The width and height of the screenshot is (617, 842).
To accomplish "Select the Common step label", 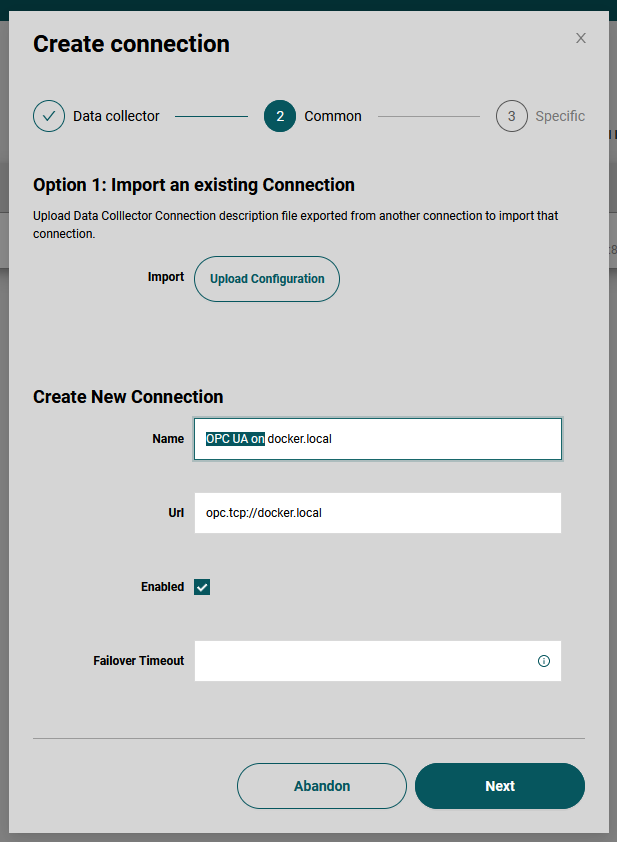I will pos(333,116).
